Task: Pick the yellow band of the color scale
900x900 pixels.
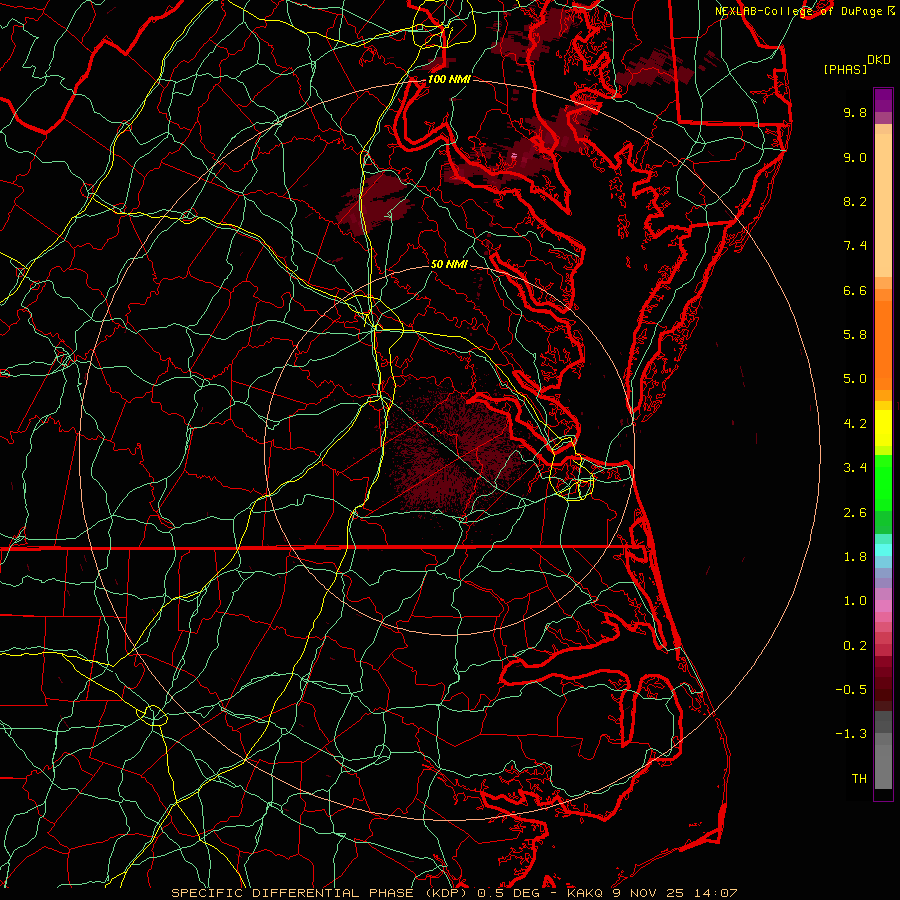Action: (x=883, y=428)
